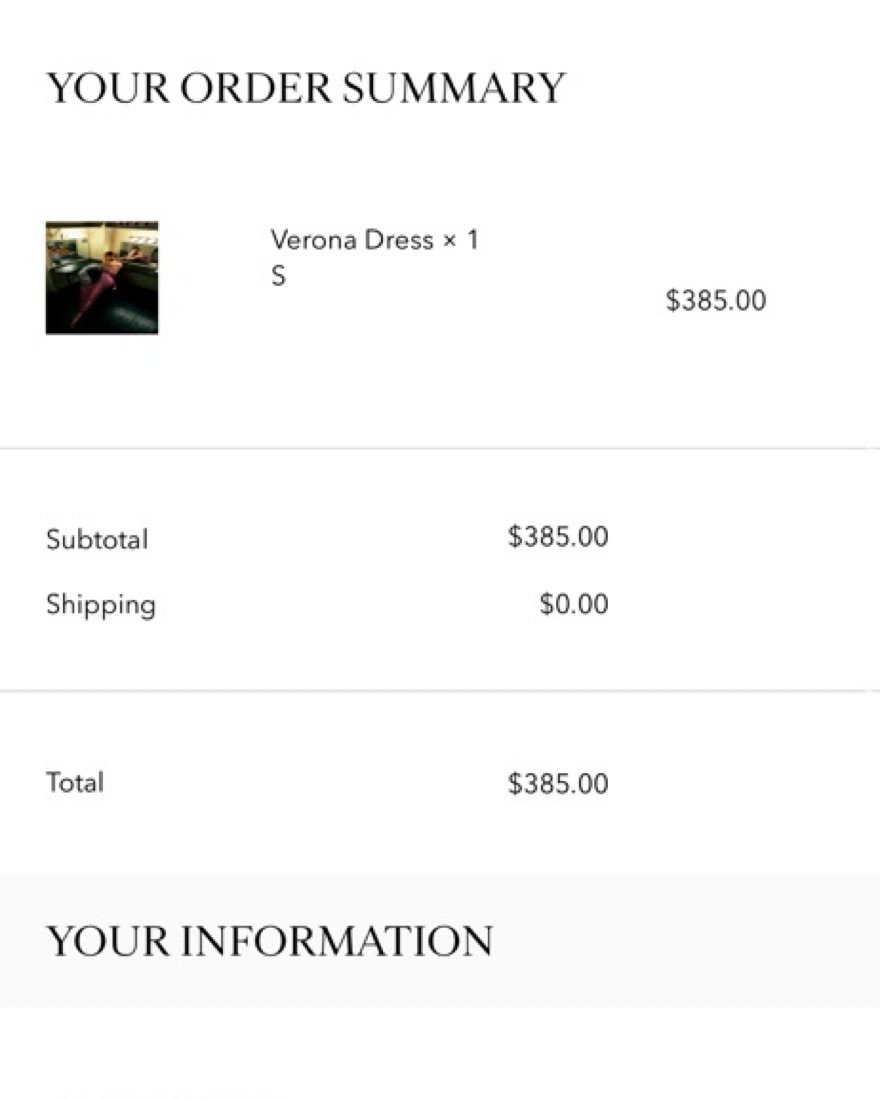Screen dimensions: 880x1099
Task: Click the "Subtotal" label
Action: click(x=97, y=540)
